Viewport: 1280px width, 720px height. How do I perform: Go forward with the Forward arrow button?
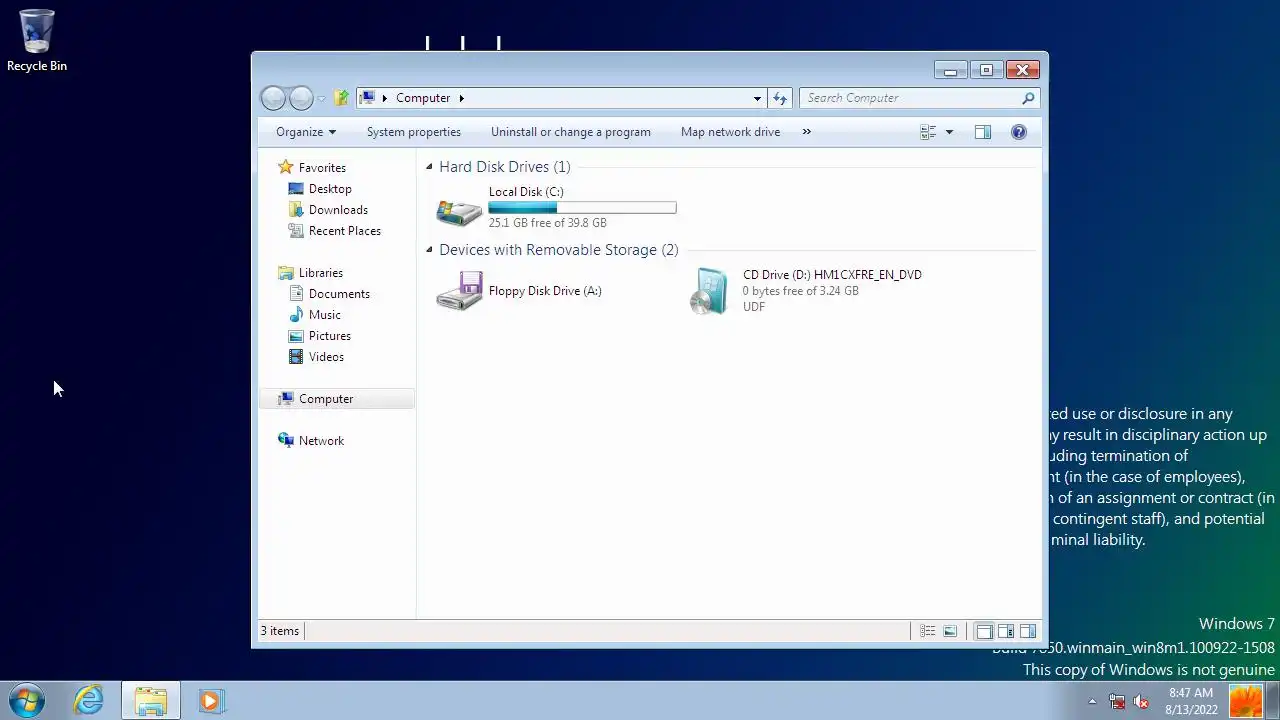[300, 98]
